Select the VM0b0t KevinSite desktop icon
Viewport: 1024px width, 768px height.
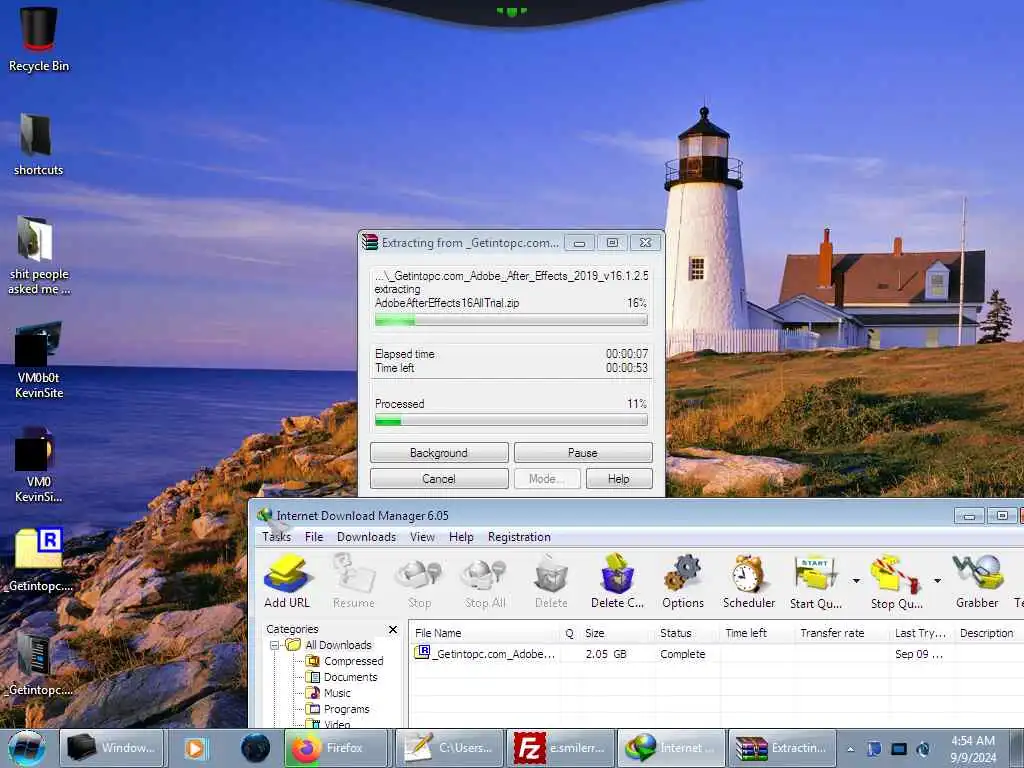coord(39,359)
